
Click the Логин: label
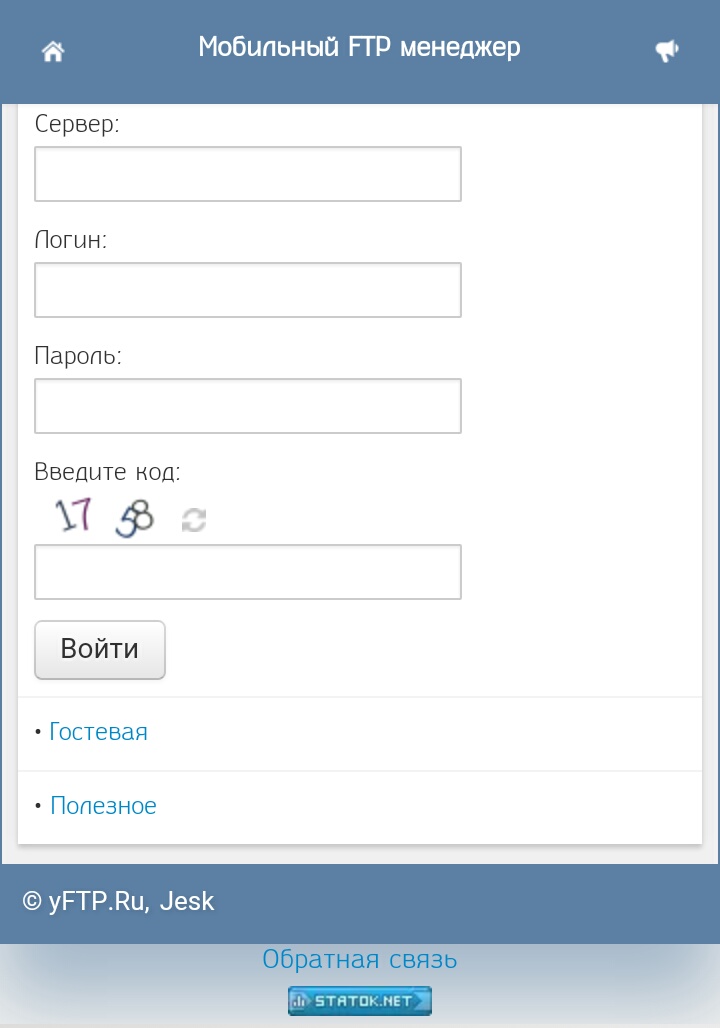71,240
